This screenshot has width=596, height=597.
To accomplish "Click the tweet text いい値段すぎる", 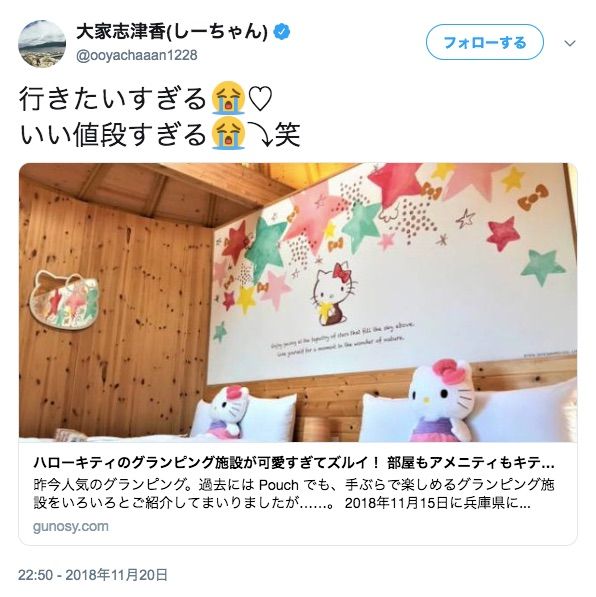I will click(112, 134).
